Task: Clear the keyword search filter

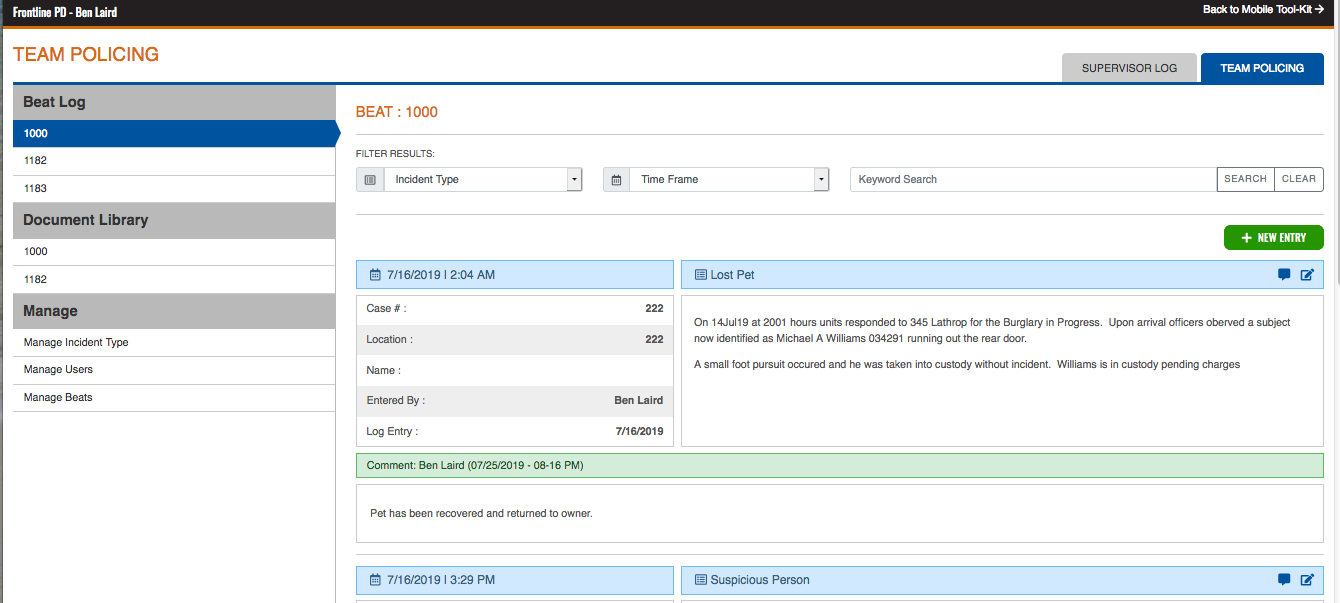Action: coord(1298,179)
